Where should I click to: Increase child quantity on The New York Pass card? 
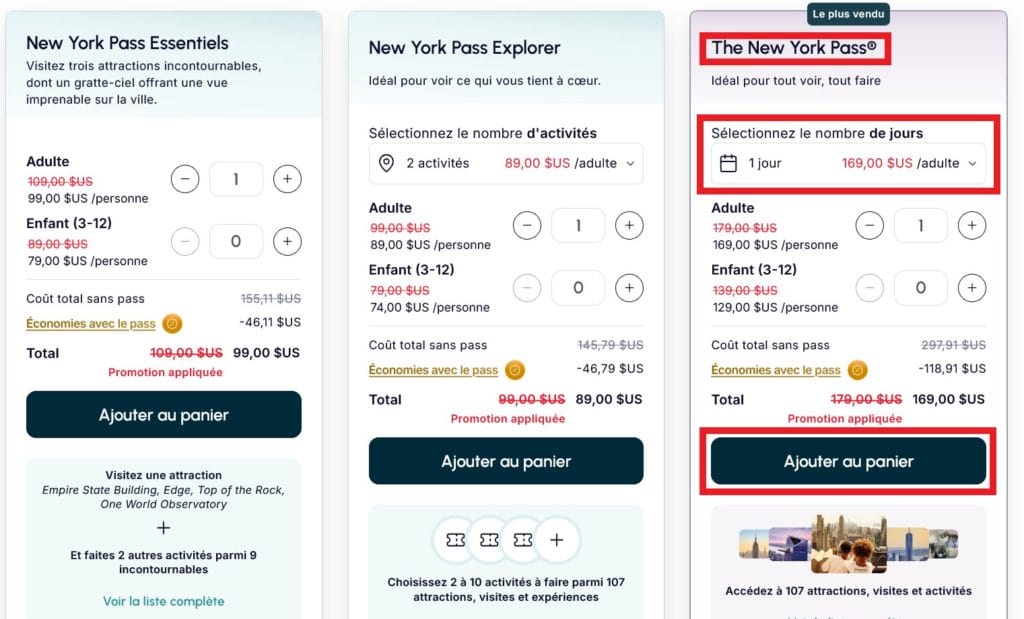coord(972,288)
